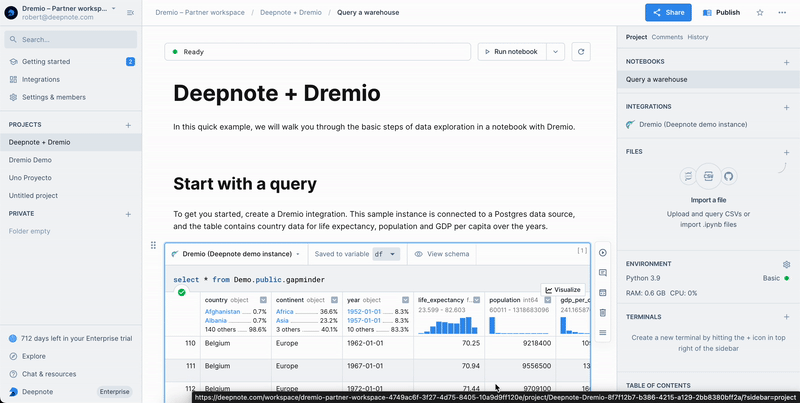Click the GitHub icon in Files
Viewport: 800px width, 403px height.
pyautogui.click(x=729, y=176)
